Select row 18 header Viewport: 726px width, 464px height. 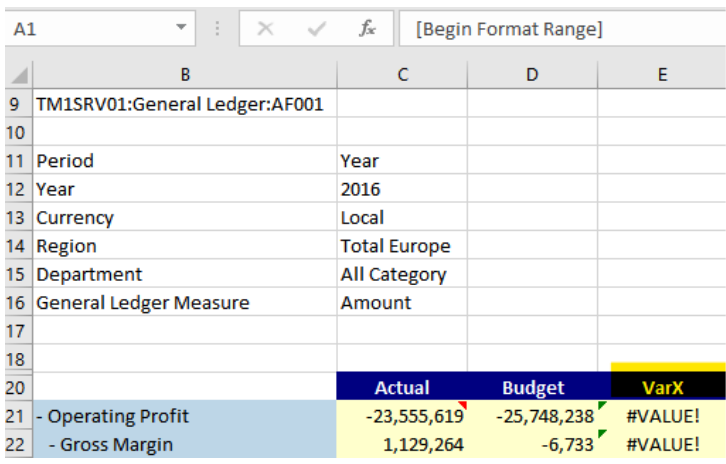(x=19, y=359)
